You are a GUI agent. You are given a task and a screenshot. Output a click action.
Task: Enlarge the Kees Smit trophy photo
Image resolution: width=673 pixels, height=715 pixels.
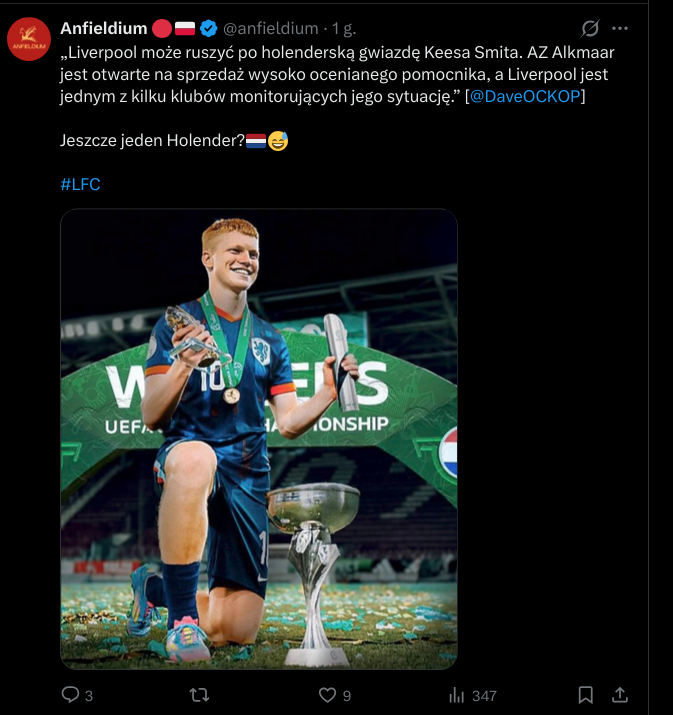click(259, 438)
